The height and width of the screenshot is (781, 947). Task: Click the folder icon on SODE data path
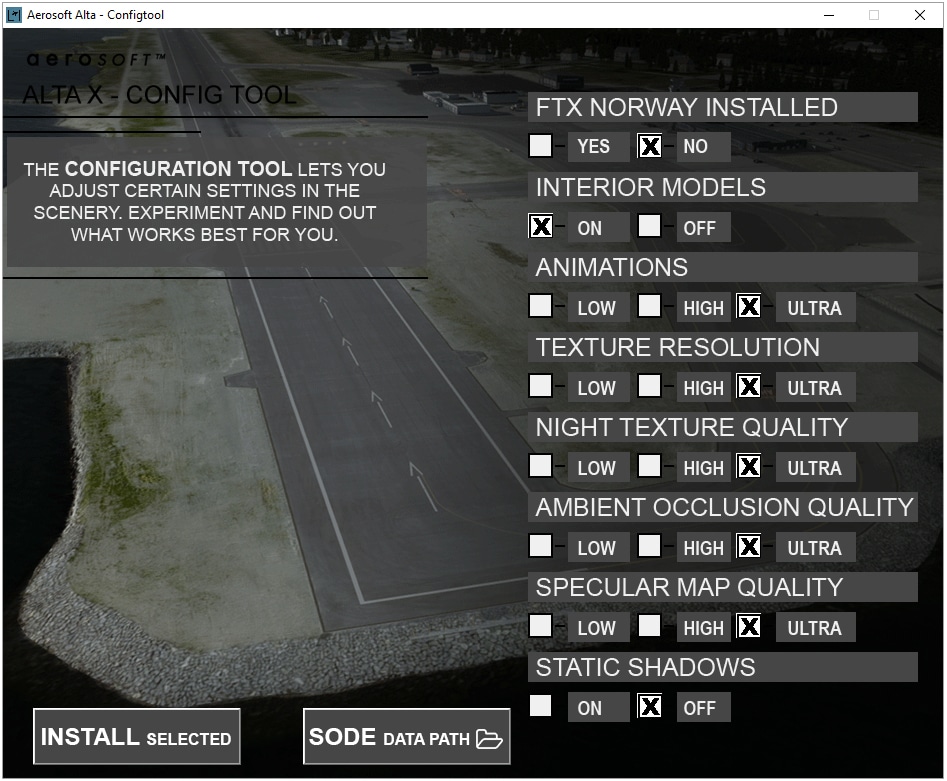click(x=489, y=739)
